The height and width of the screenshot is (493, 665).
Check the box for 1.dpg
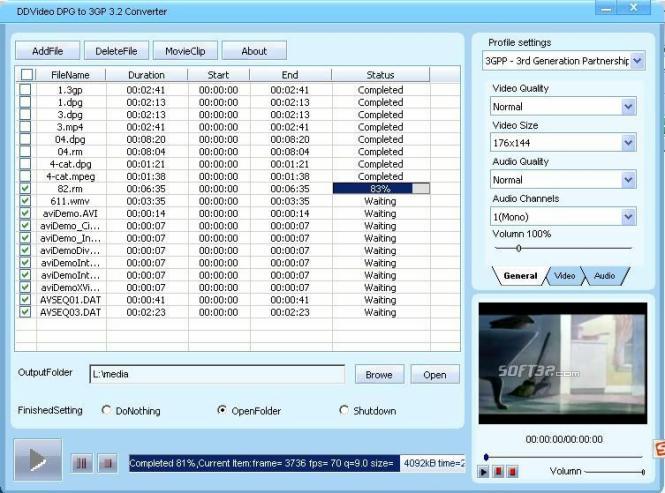pyautogui.click(x=25, y=101)
